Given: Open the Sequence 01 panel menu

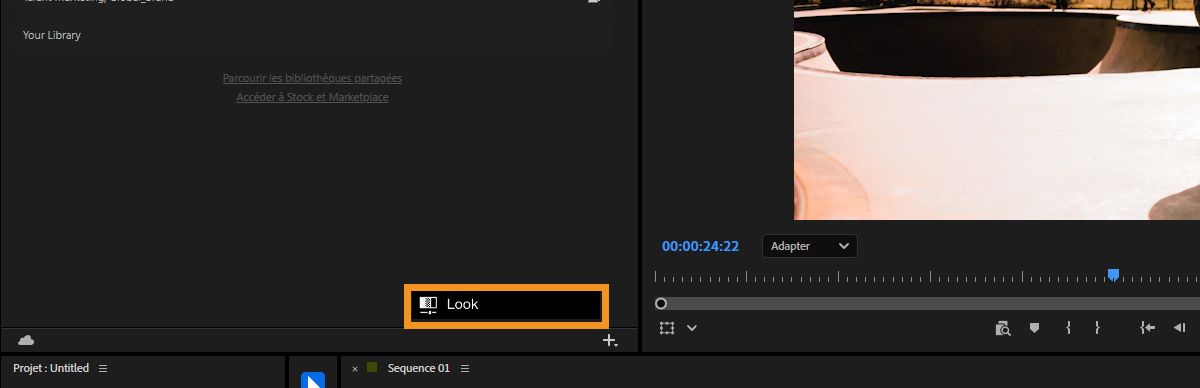Looking at the screenshot, I should tap(464, 368).
